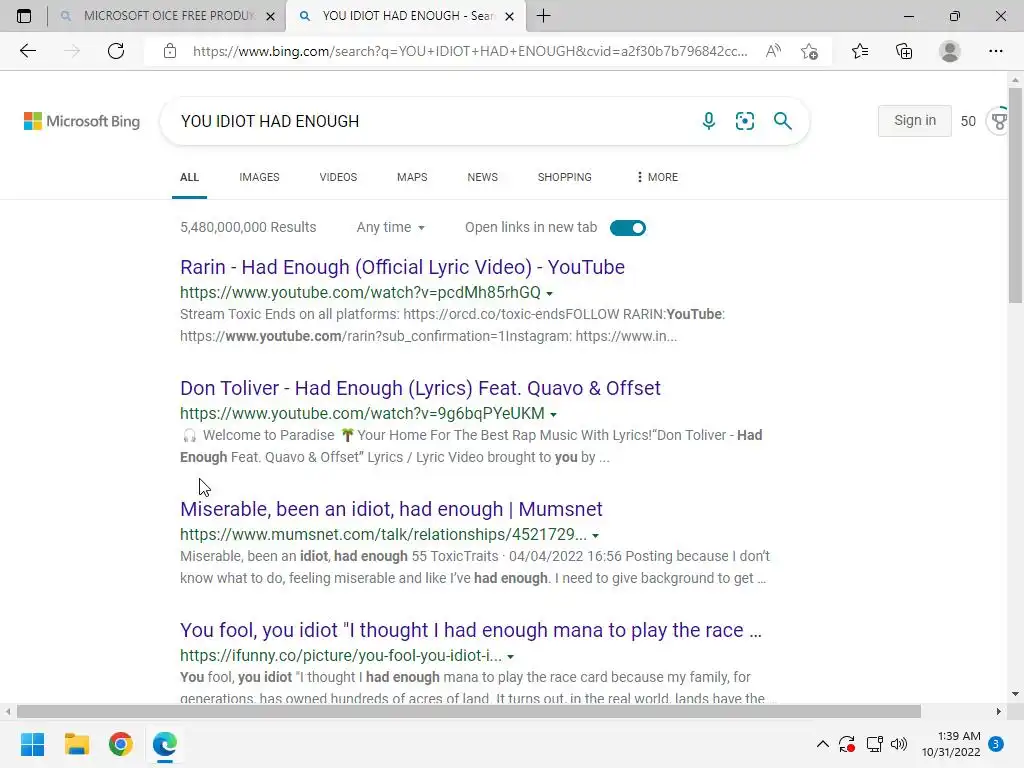This screenshot has width=1024, height=768.
Task: Switch to SHOPPING results tab
Action: (564, 177)
